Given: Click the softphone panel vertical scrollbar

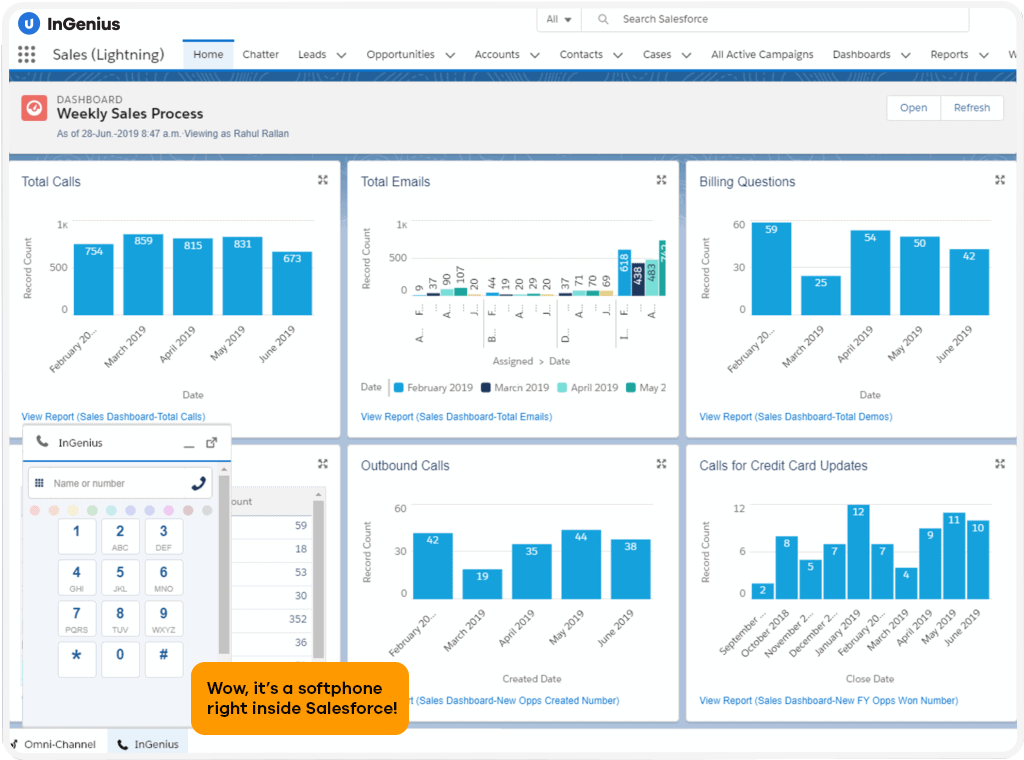Looking at the screenshot, I should click(224, 565).
